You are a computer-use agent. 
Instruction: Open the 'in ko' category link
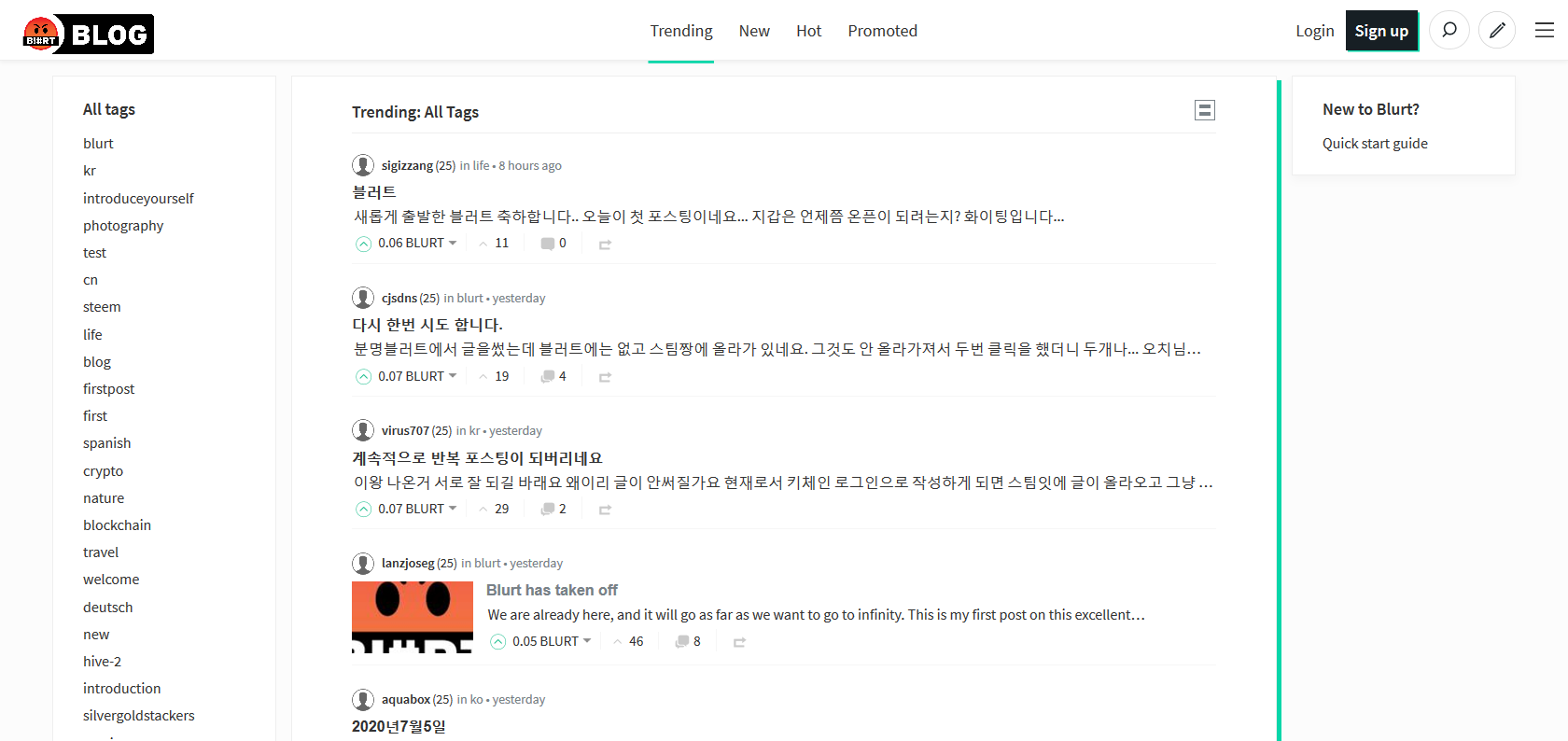469,699
